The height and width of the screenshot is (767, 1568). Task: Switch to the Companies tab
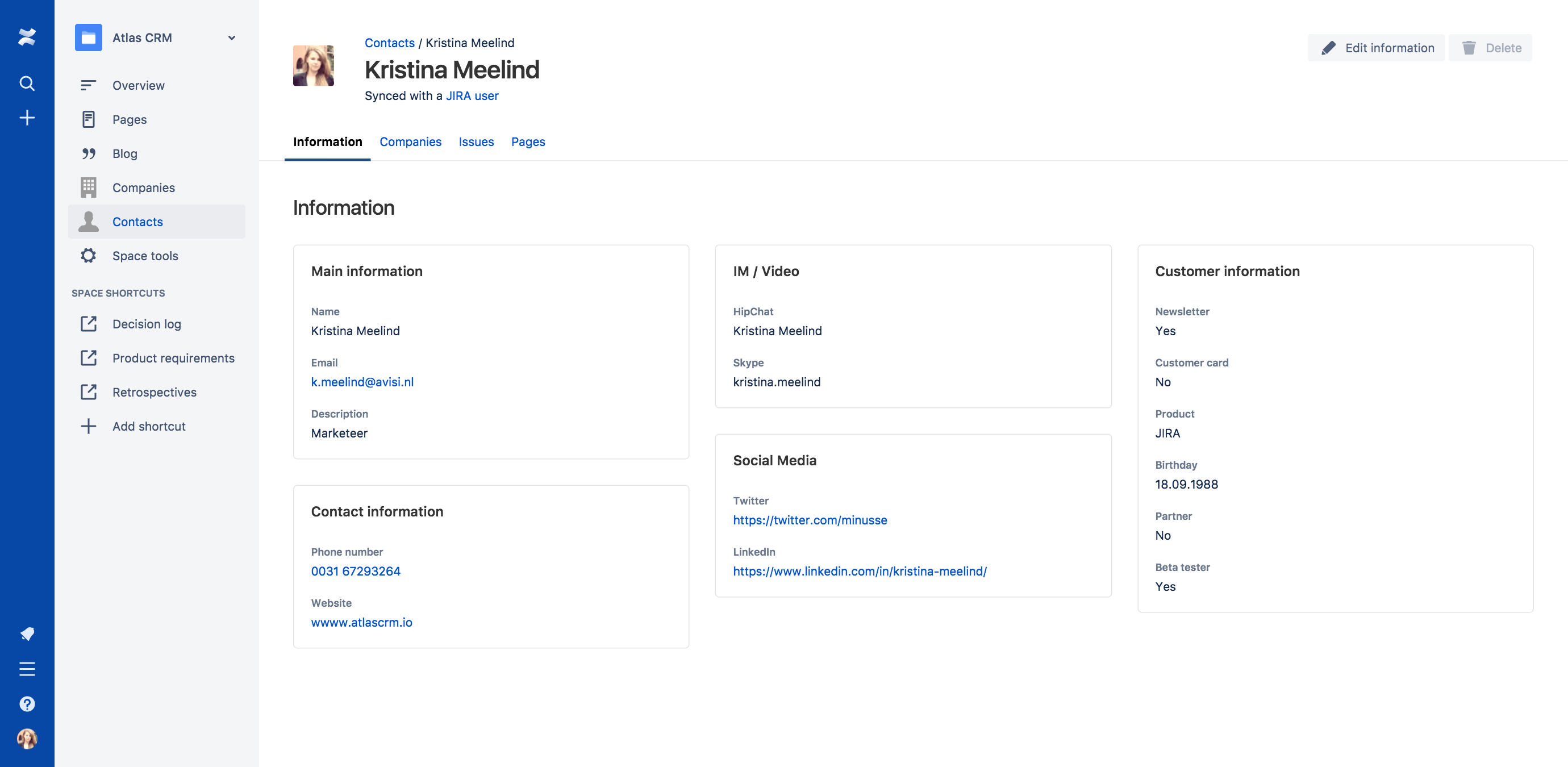(x=410, y=142)
